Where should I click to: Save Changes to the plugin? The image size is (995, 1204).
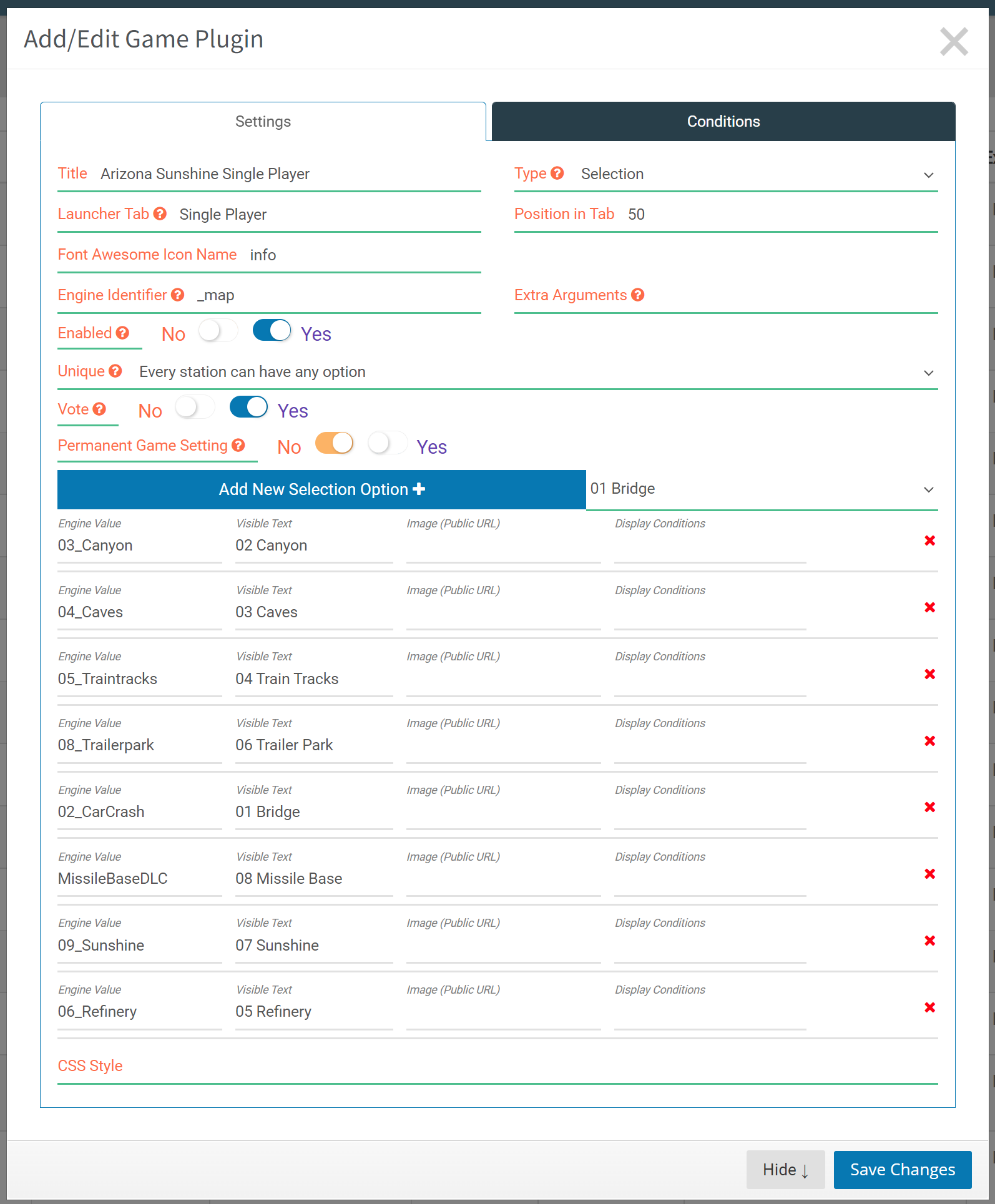903,1170
